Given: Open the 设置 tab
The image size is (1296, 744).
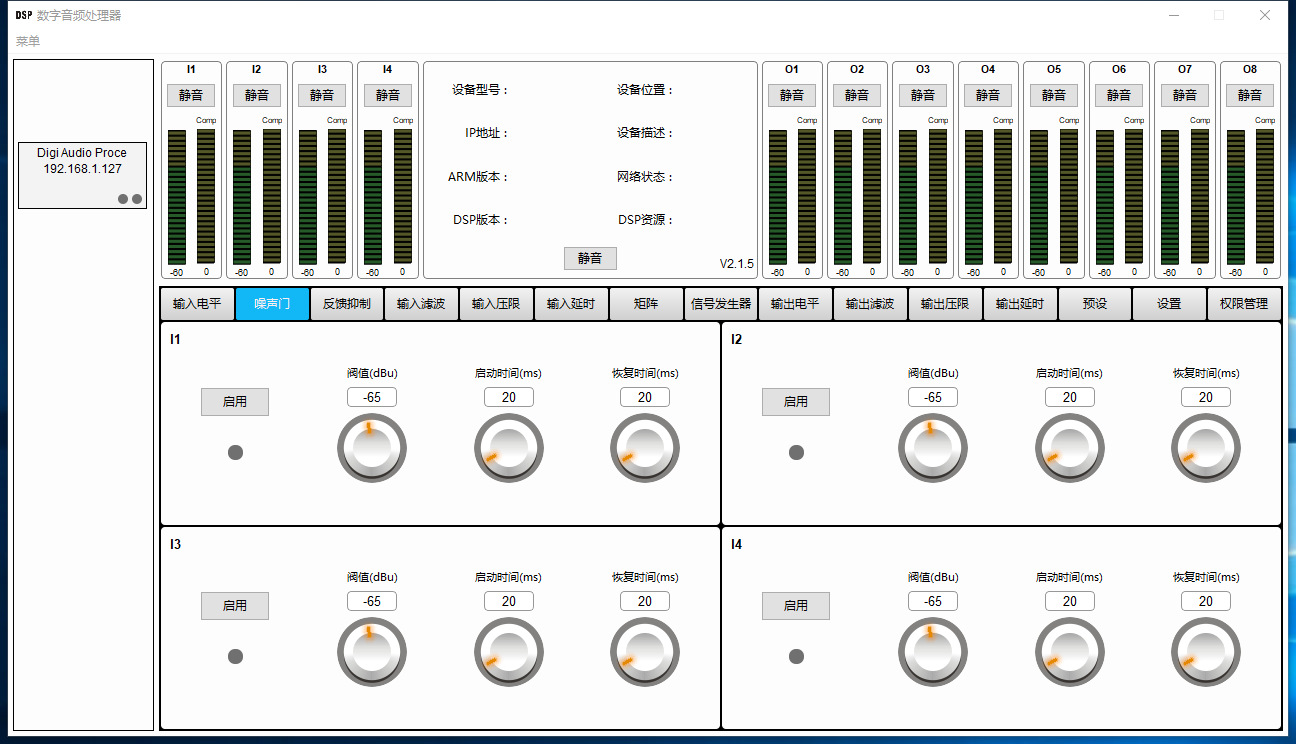Looking at the screenshot, I should pyautogui.click(x=1169, y=304).
